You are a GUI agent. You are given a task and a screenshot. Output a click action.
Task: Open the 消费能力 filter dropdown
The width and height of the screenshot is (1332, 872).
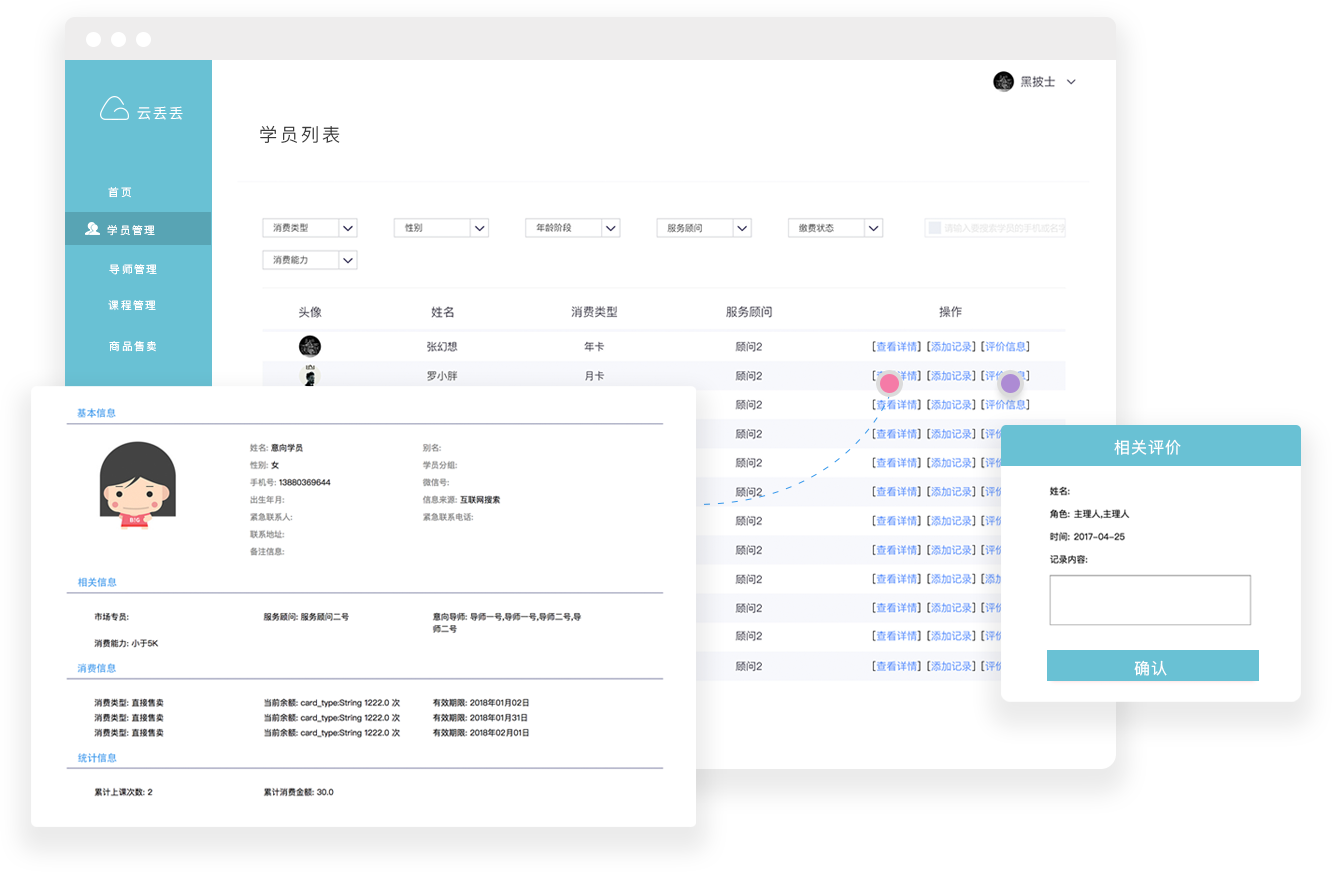click(x=348, y=260)
